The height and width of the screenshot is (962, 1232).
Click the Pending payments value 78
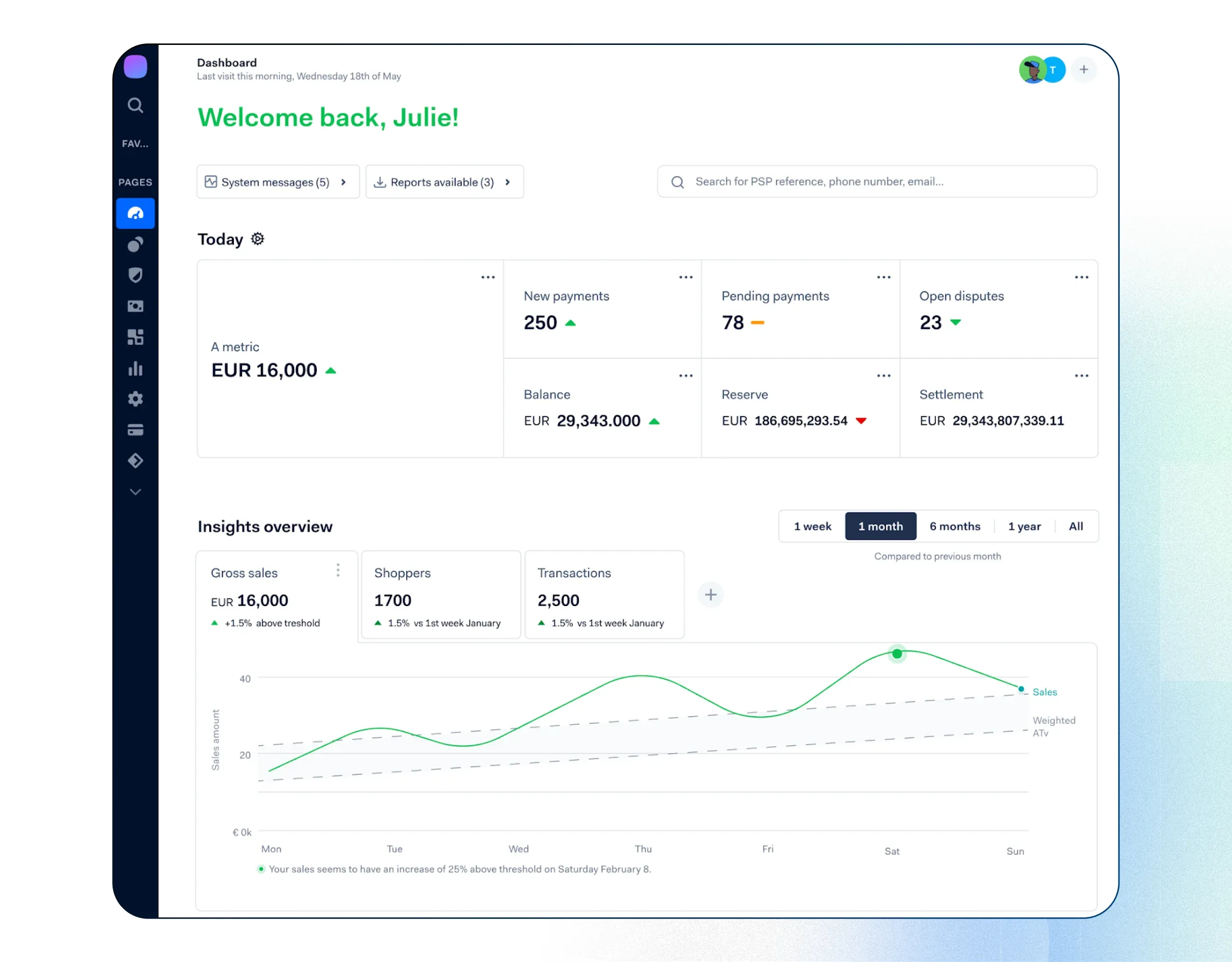[x=733, y=323]
